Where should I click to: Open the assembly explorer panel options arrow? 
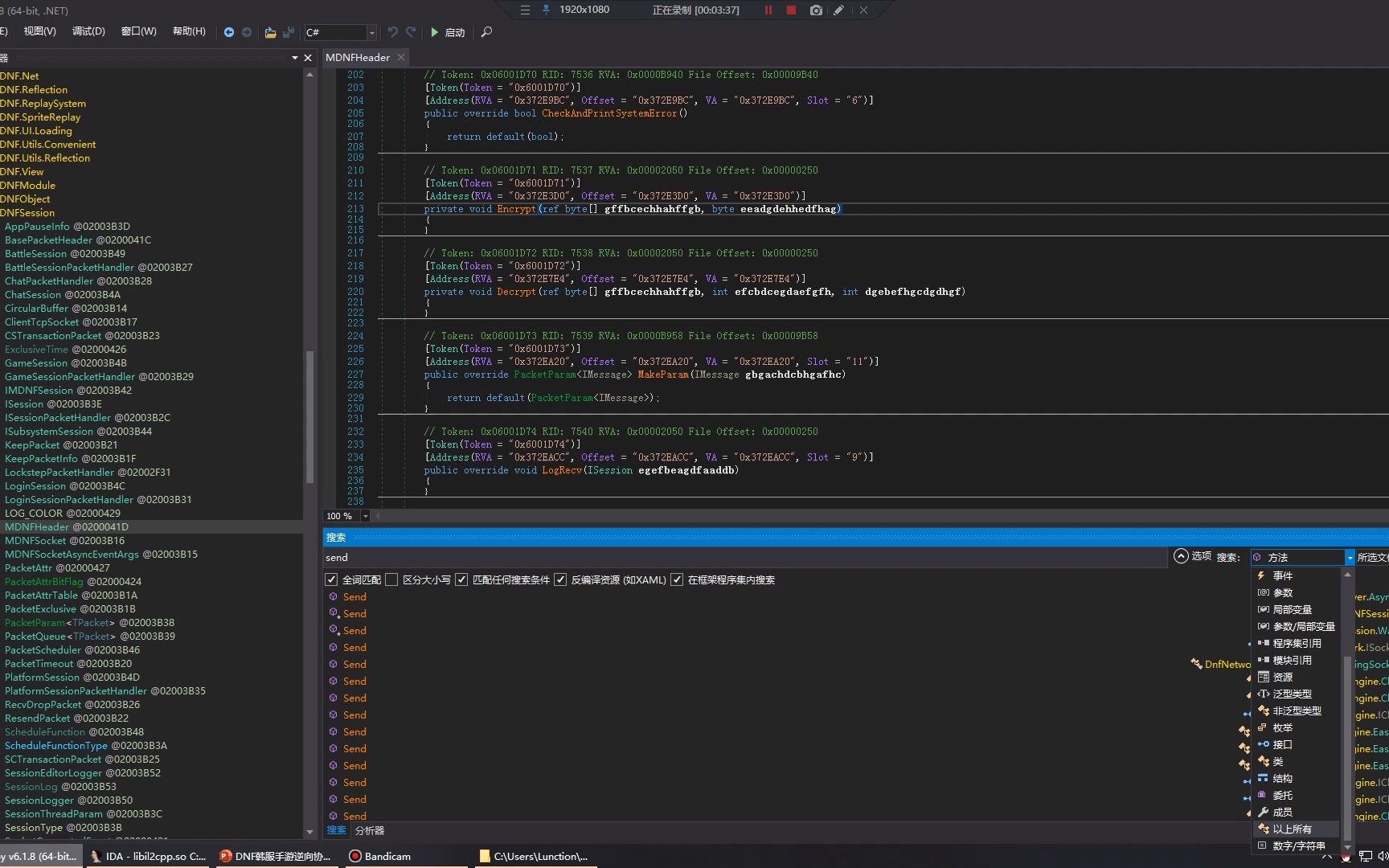coord(294,58)
